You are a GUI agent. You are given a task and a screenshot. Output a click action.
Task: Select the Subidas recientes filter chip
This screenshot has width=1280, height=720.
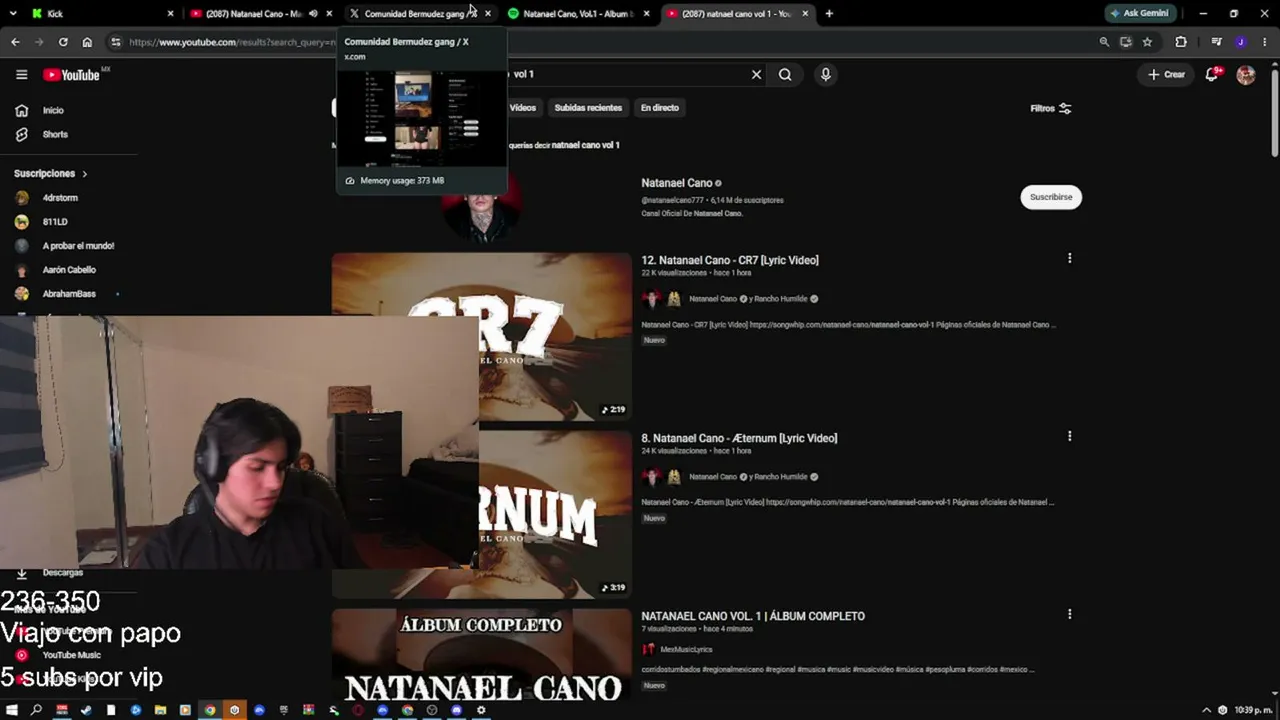click(x=588, y=108)
